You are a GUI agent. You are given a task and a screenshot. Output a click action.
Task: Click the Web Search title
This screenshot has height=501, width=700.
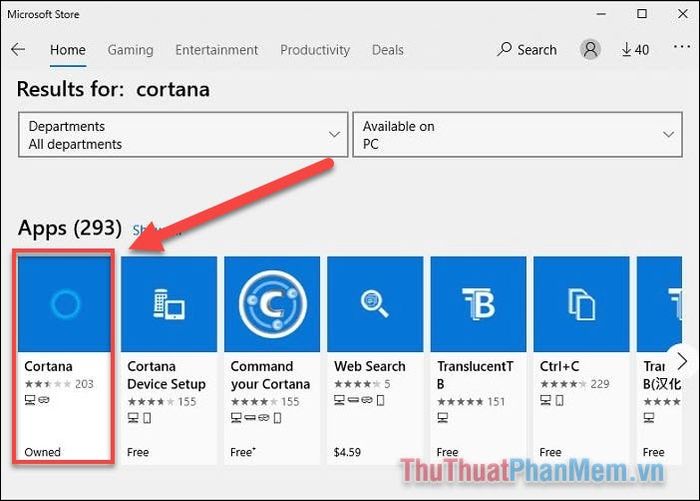point(370,366)
